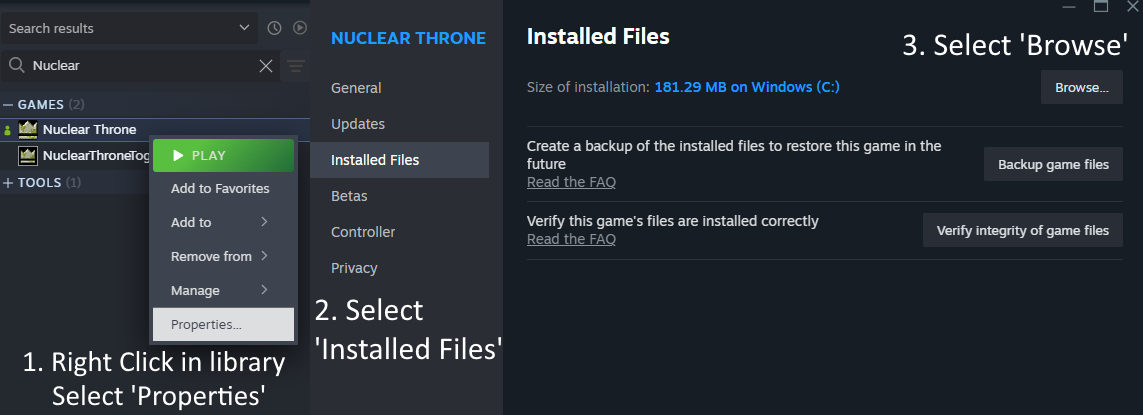The height and width of the screenshot is (415, 1143).
Task: Click 'Verify integrity of game files'
Action: [1022, 230]
